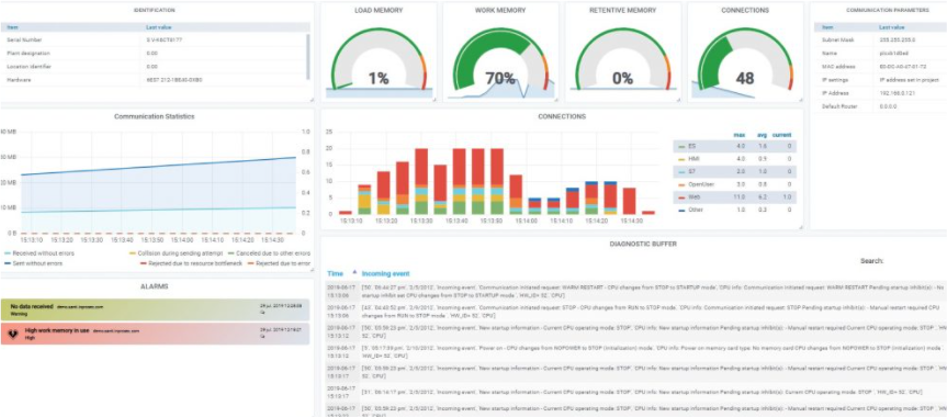The height and width of the screenshot is (418, 947).
Task: Click the Connections gauge showing 48
Action: [x=745, y=65]
